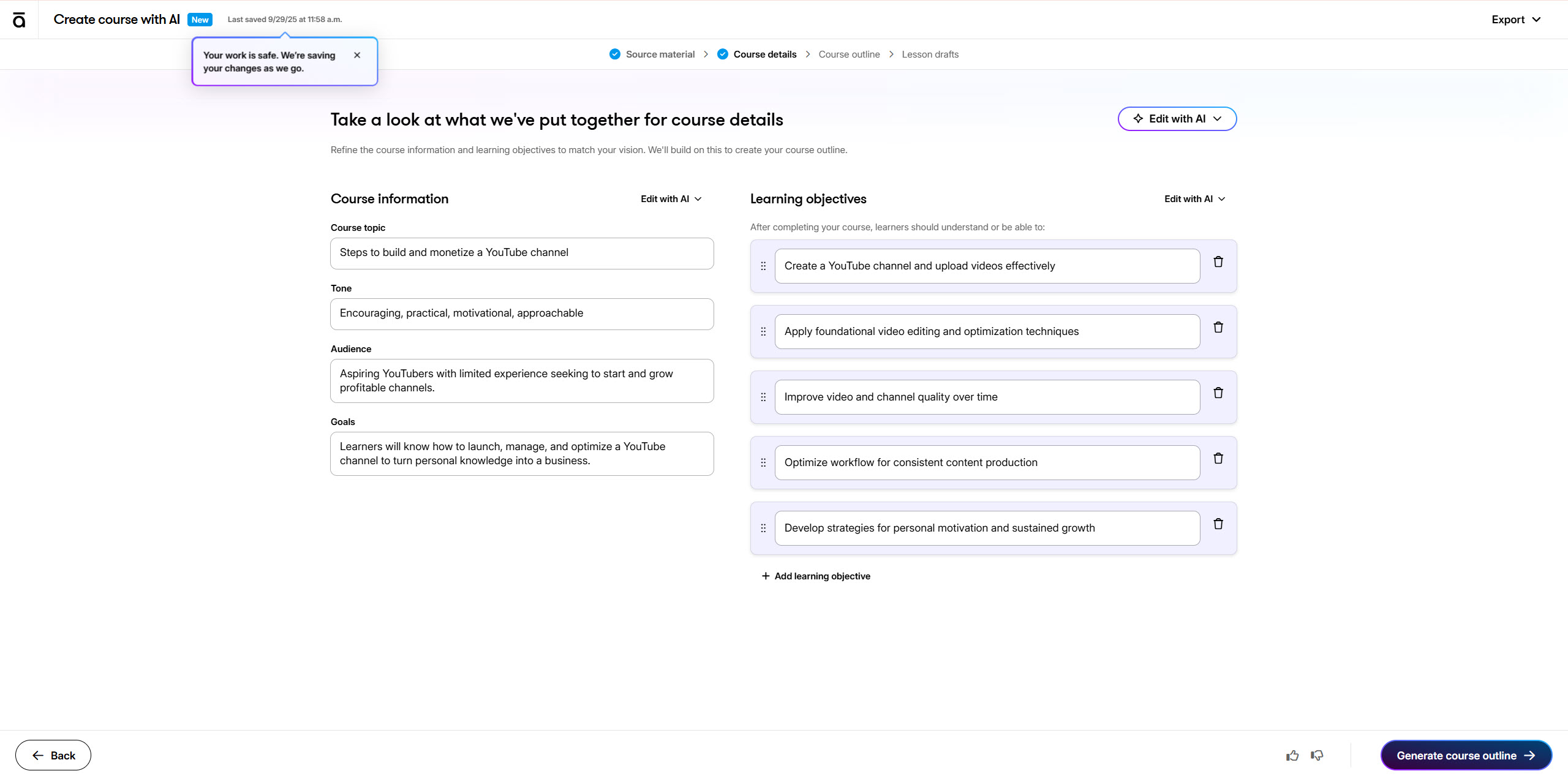Remove 'Improve video and channel quality' objective
Image resolution: width=1568 pixels, height=779 pixels.
1218,393
